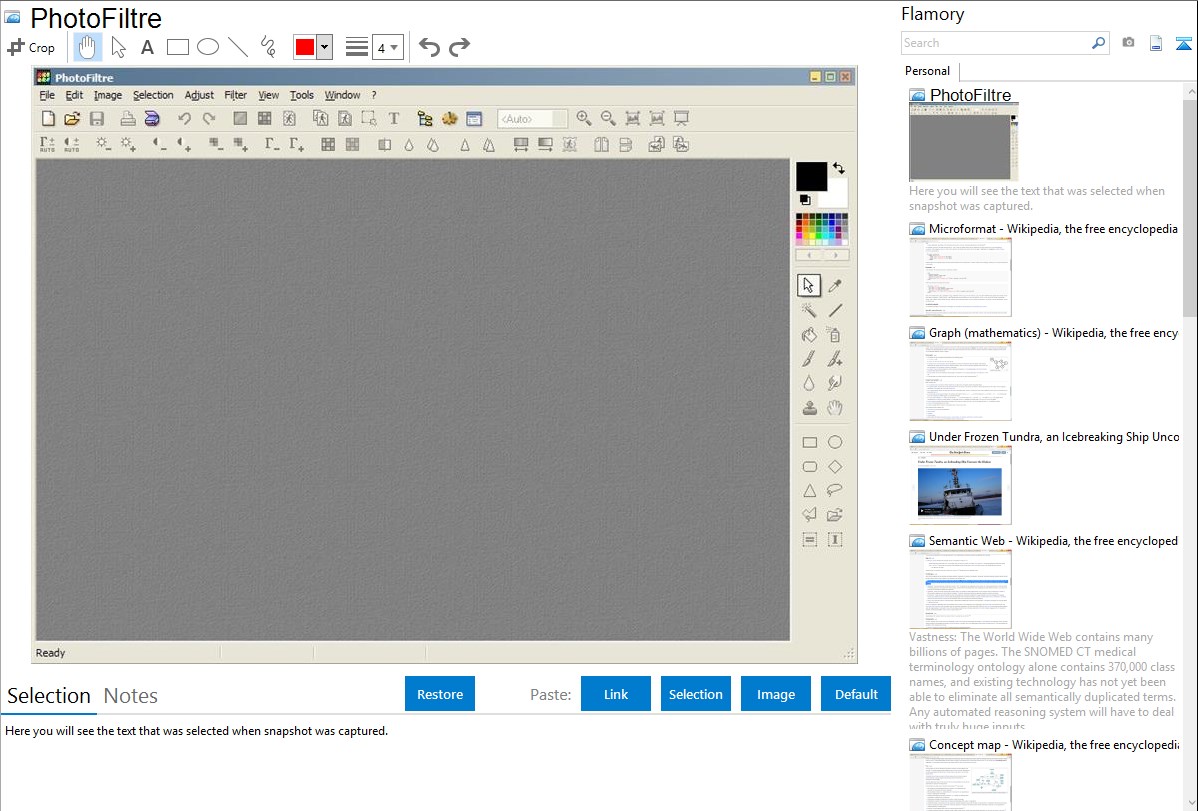Select the rounded rectangle selection shape
This screenshot has width=1198, height=811.
click(x=810, y=466)
